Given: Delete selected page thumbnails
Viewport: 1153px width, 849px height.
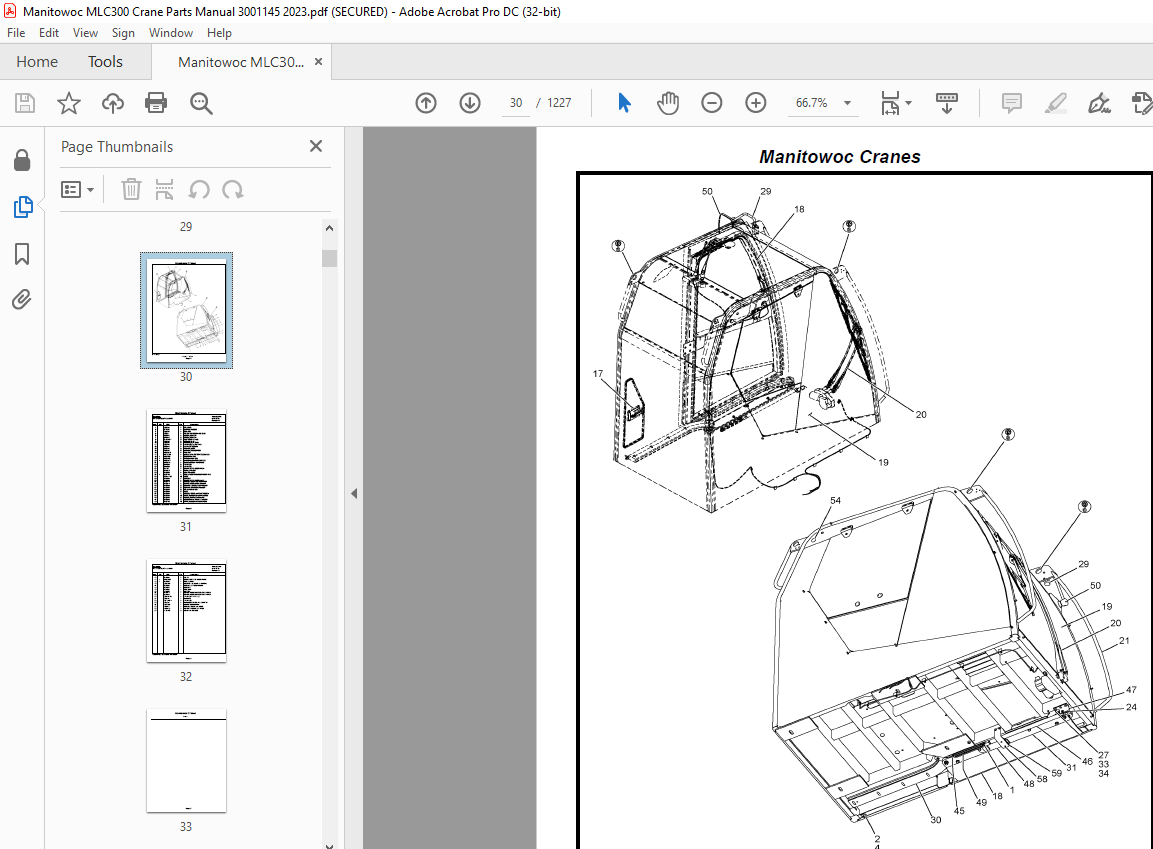Looking at the screenshot, I should click(131, 190).
